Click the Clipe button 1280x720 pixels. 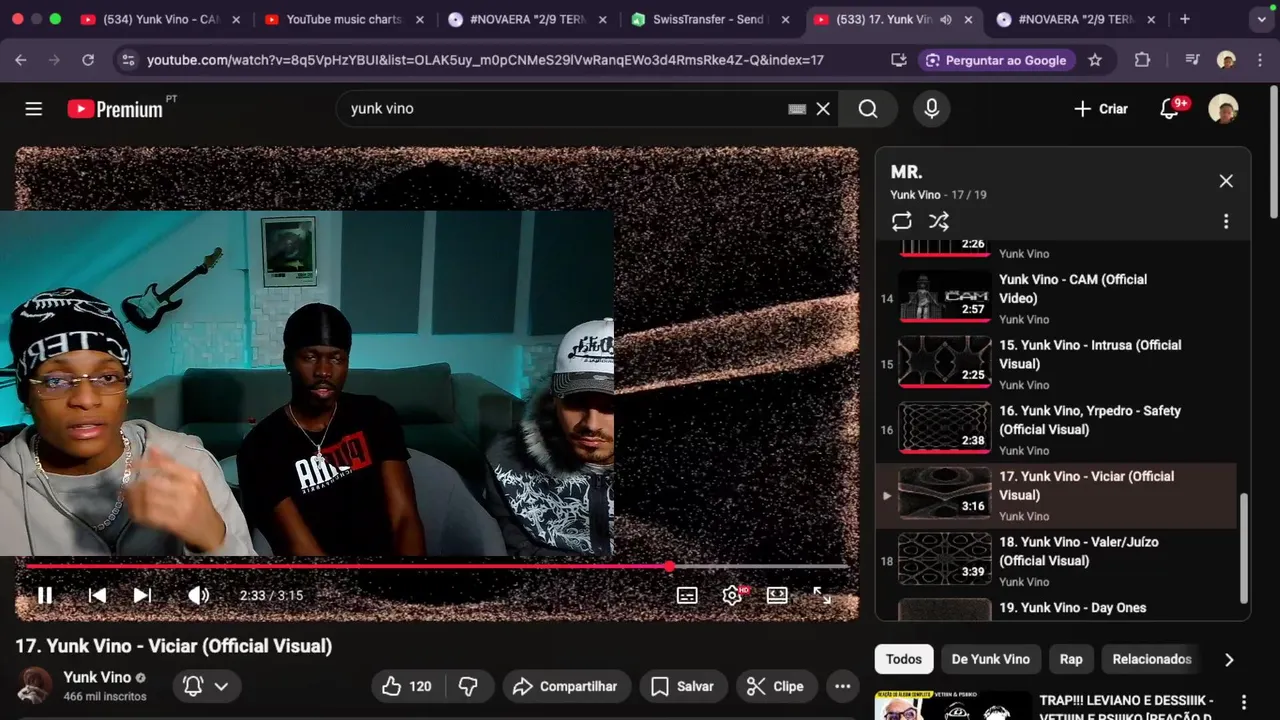pyautogui.click(x=776, y=686)
